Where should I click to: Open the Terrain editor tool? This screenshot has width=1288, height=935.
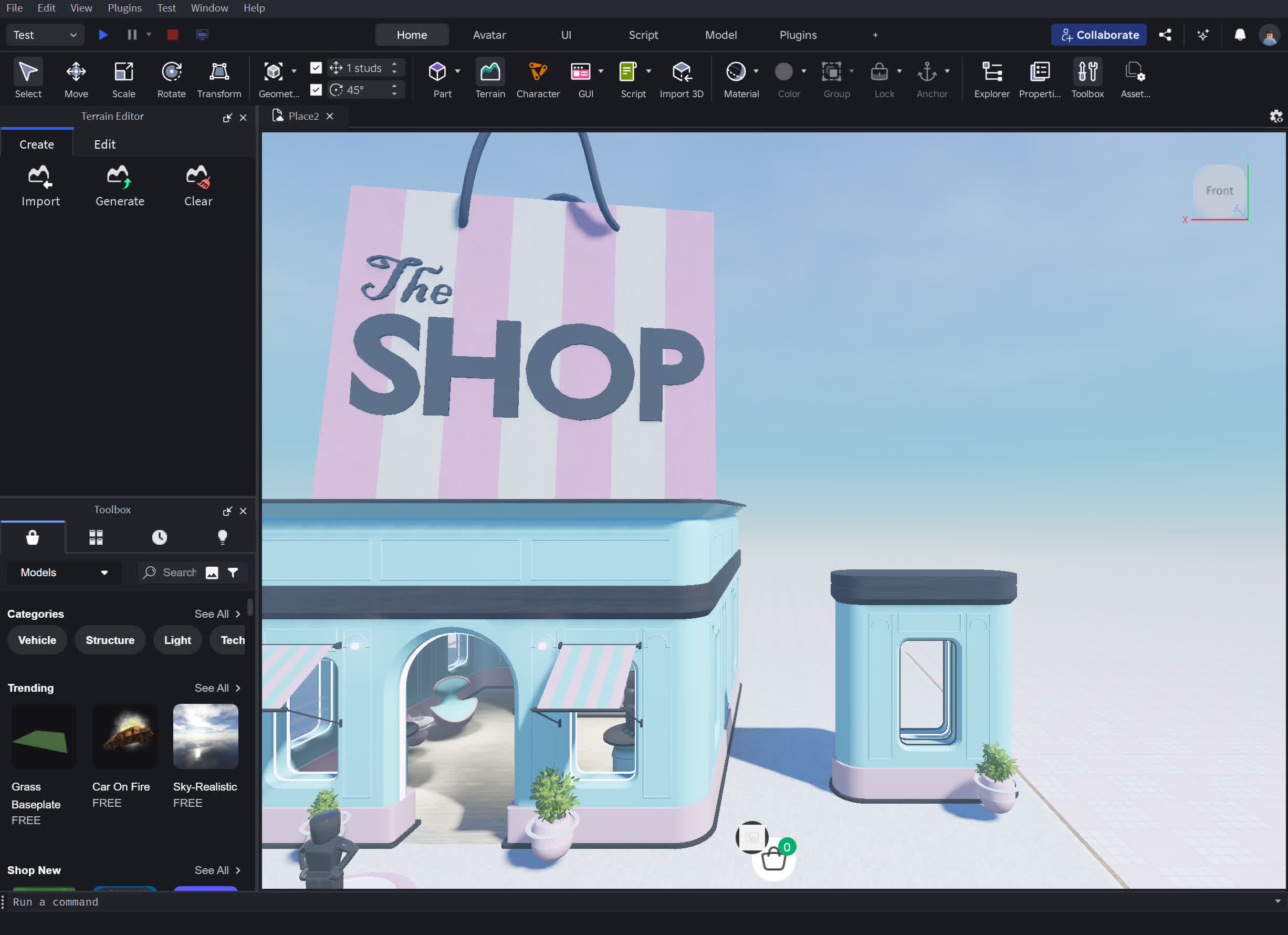489,78
